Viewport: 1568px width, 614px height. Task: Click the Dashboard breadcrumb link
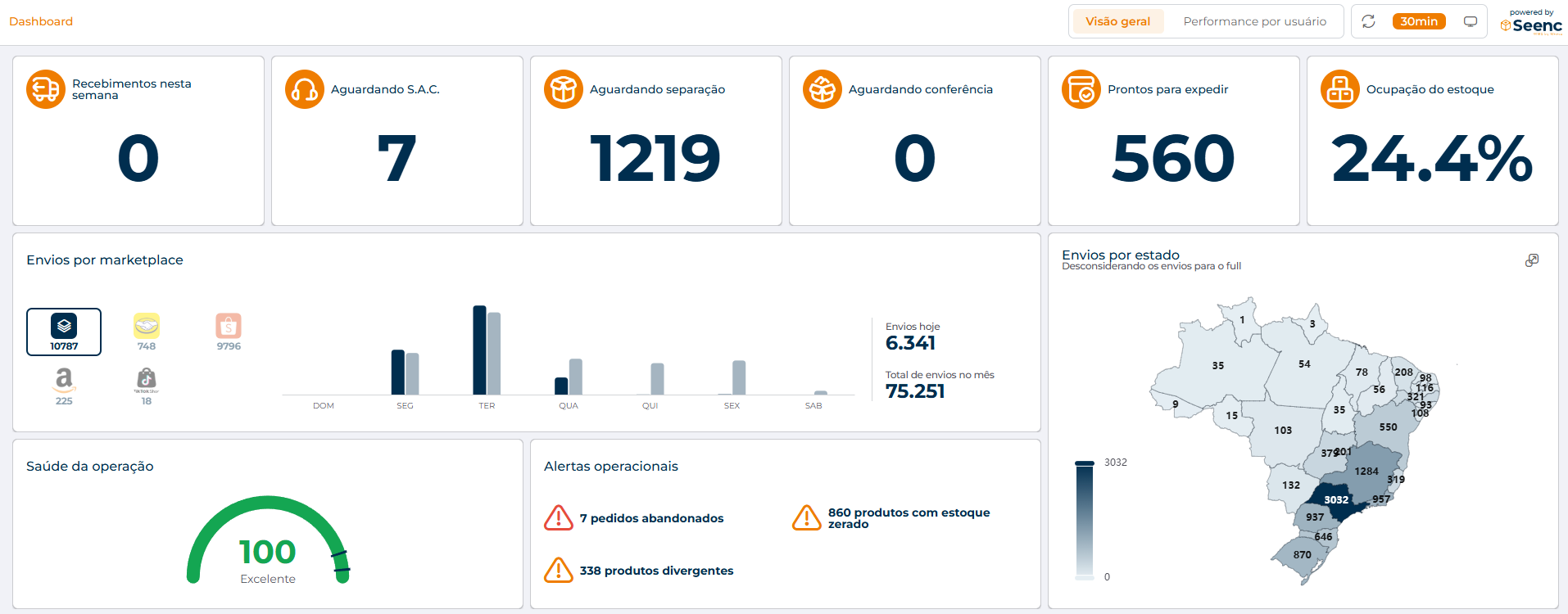pyautogui.click(x=41, y=21)
